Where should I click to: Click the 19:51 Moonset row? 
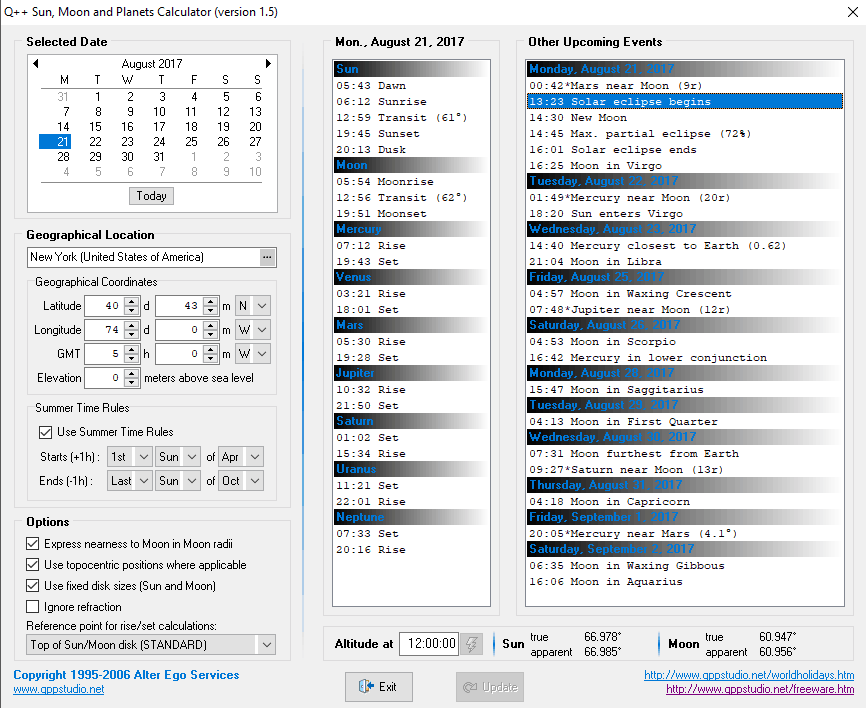pyautogui.click(x=411, y=214)
